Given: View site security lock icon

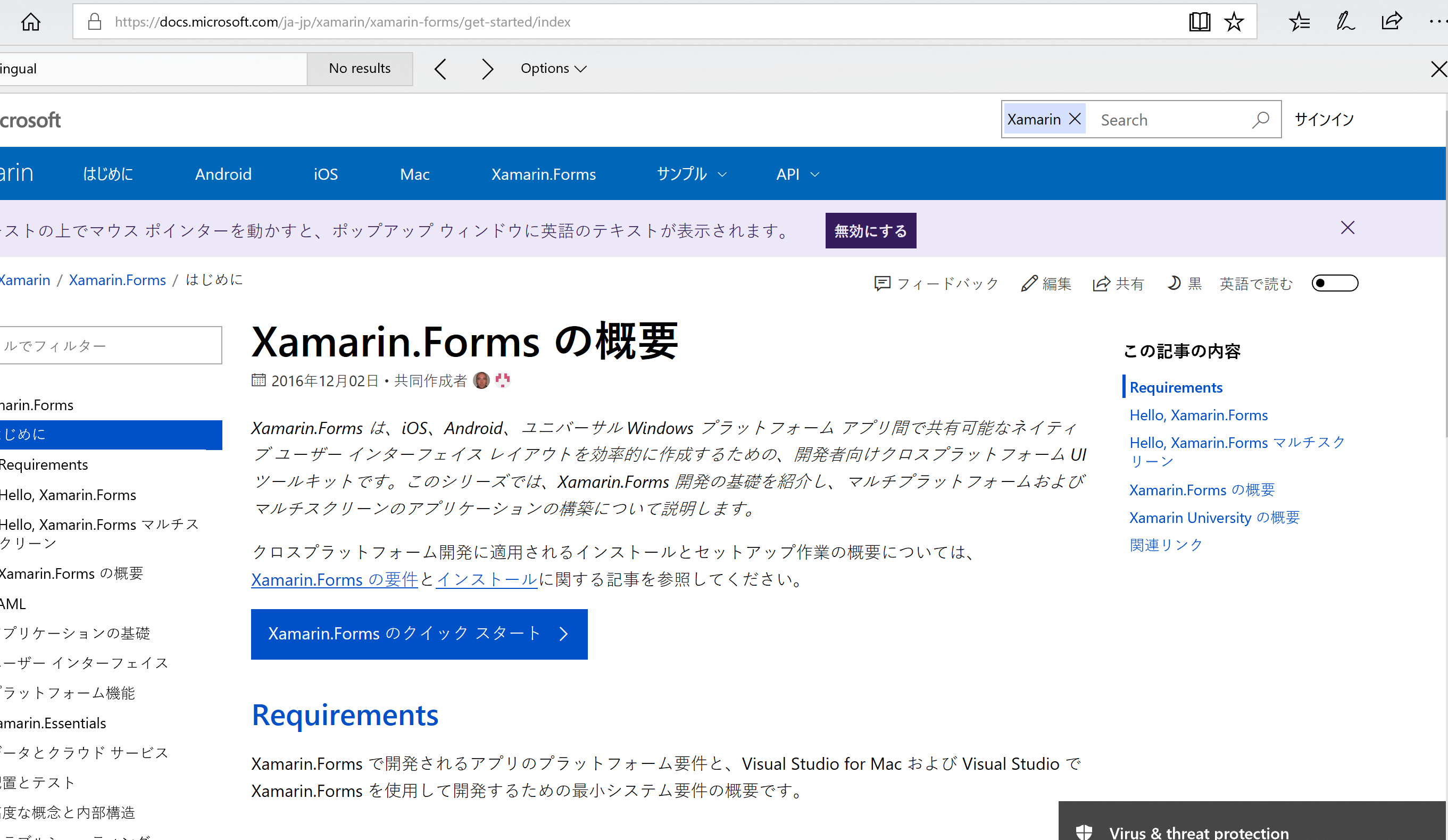Looking at the screenshot, I should point(95,22).
